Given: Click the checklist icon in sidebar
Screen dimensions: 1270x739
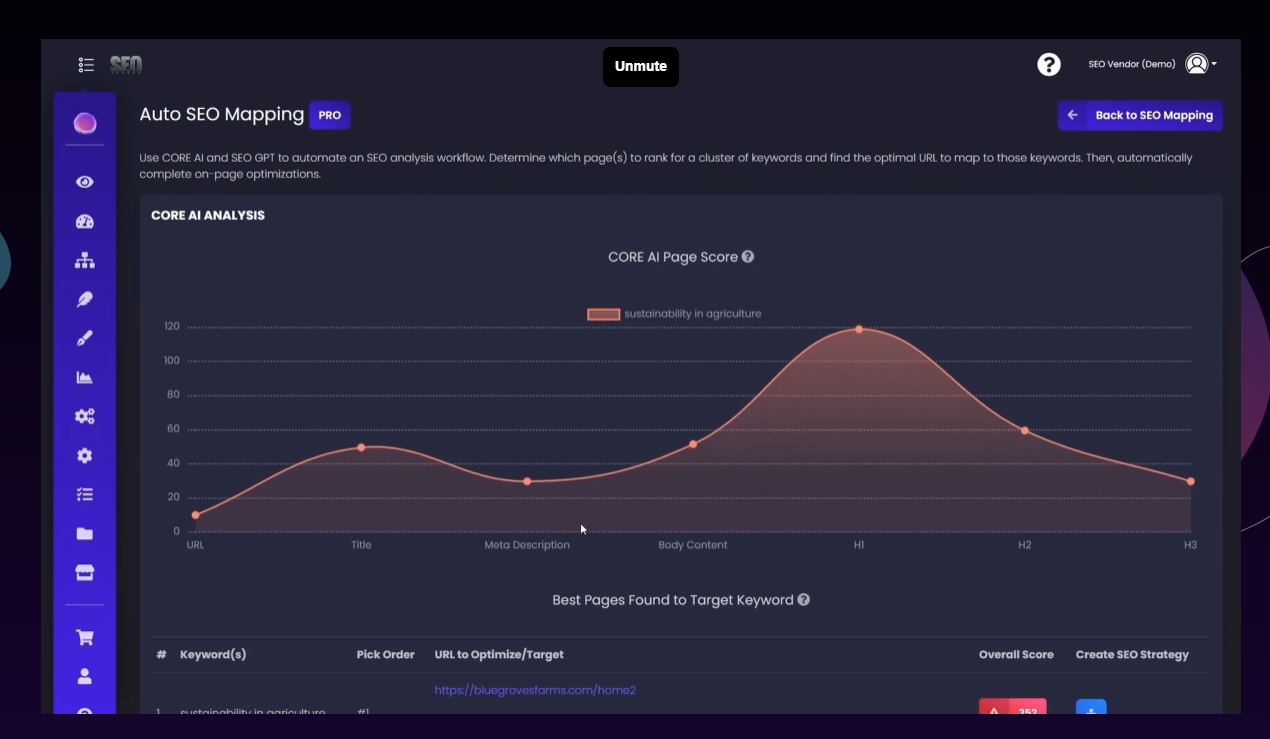Looking at the screenshot, I should coord(85,493).
